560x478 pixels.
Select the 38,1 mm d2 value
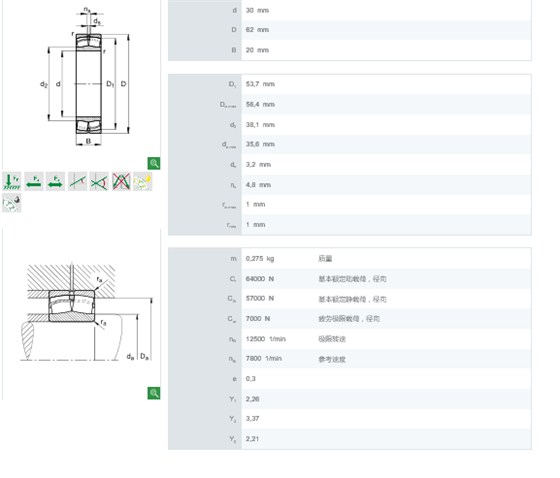(260, 125)
